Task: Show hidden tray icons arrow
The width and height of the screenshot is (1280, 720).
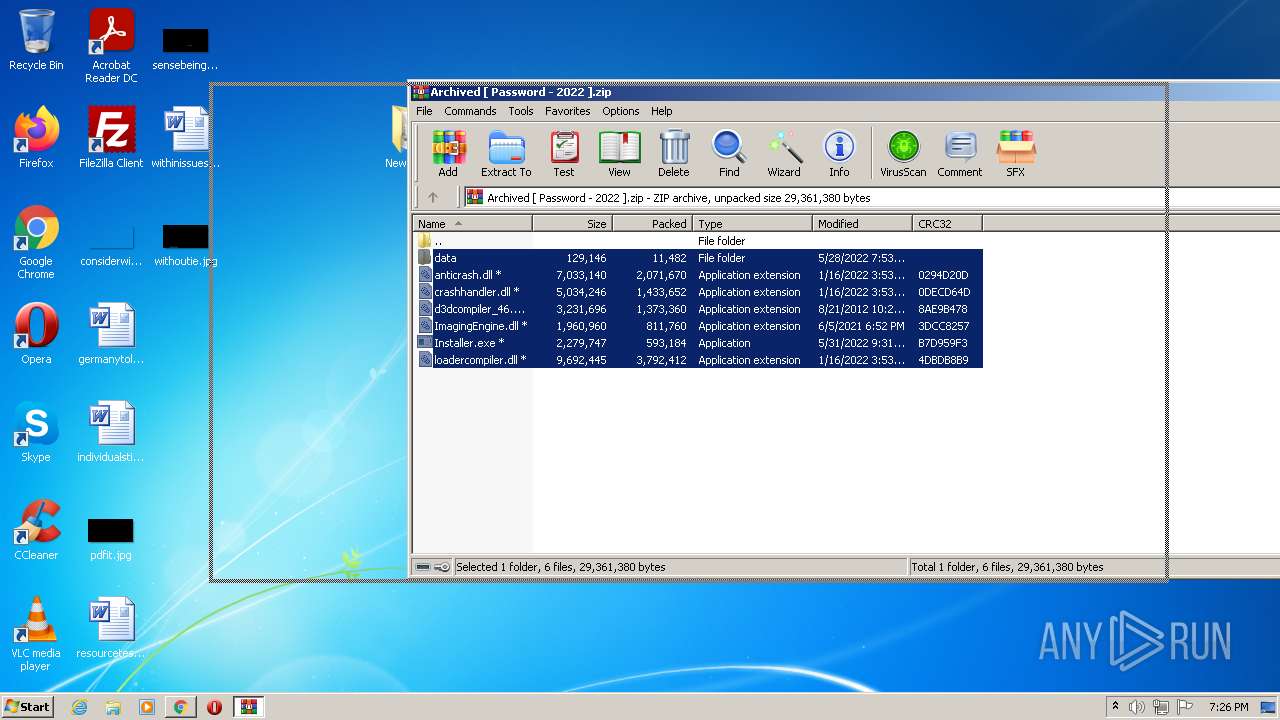Action: 1115,707
